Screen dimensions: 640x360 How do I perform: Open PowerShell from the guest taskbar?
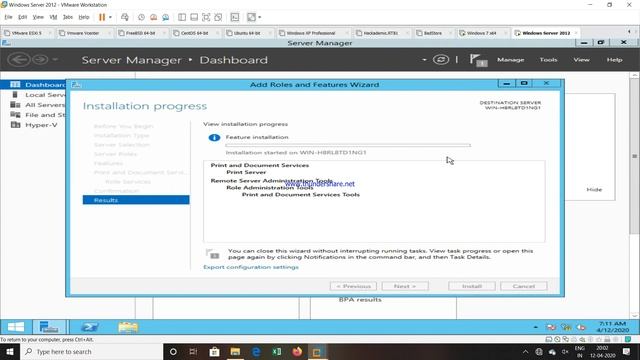point(89,327)
